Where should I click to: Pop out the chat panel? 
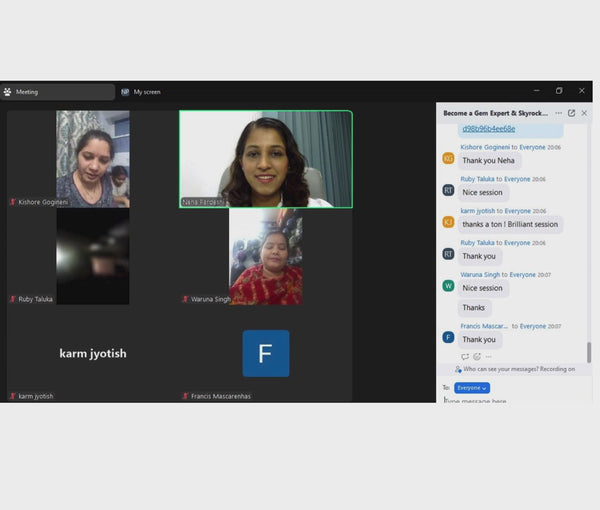coord(571,113)
